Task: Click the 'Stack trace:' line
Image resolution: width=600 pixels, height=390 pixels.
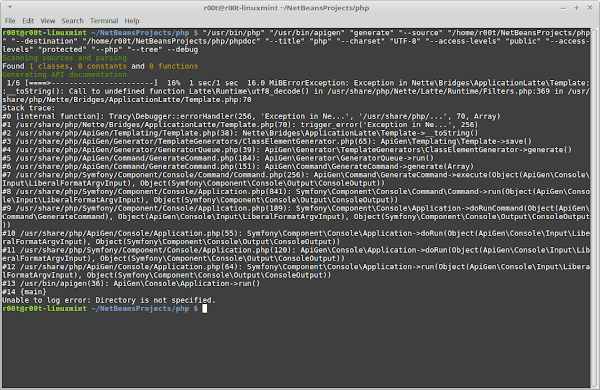Action: pyautogui.click(x=29, y=108)
